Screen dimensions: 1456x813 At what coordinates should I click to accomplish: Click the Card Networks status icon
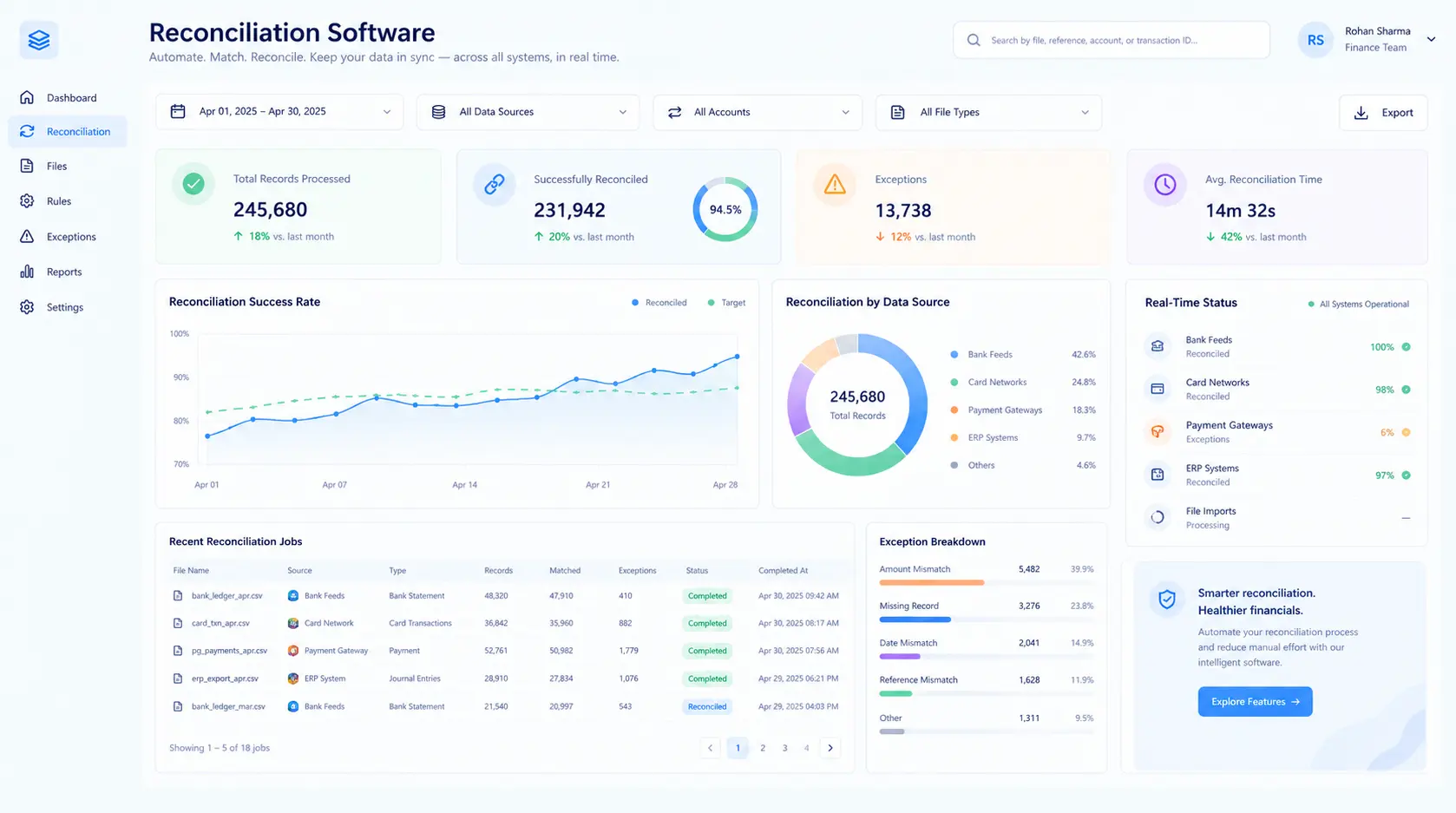coord(1158,389)
